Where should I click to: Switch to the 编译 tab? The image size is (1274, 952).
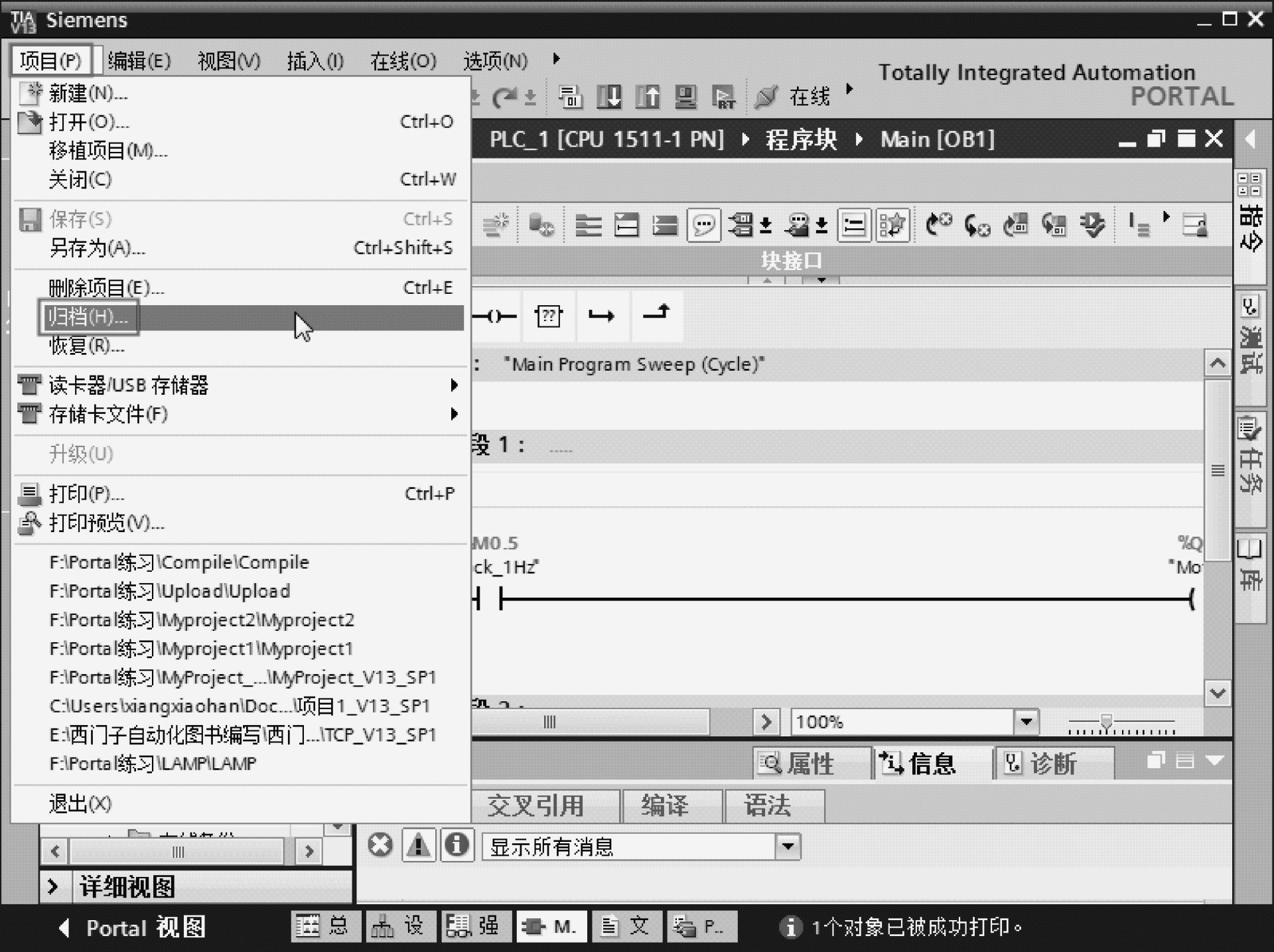665,806
